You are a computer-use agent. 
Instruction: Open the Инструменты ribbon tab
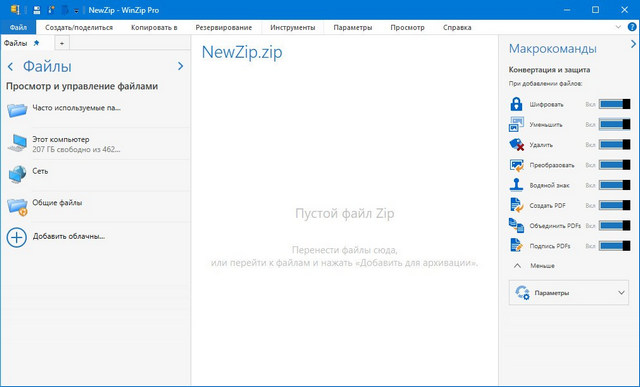(x=293, y=27)
